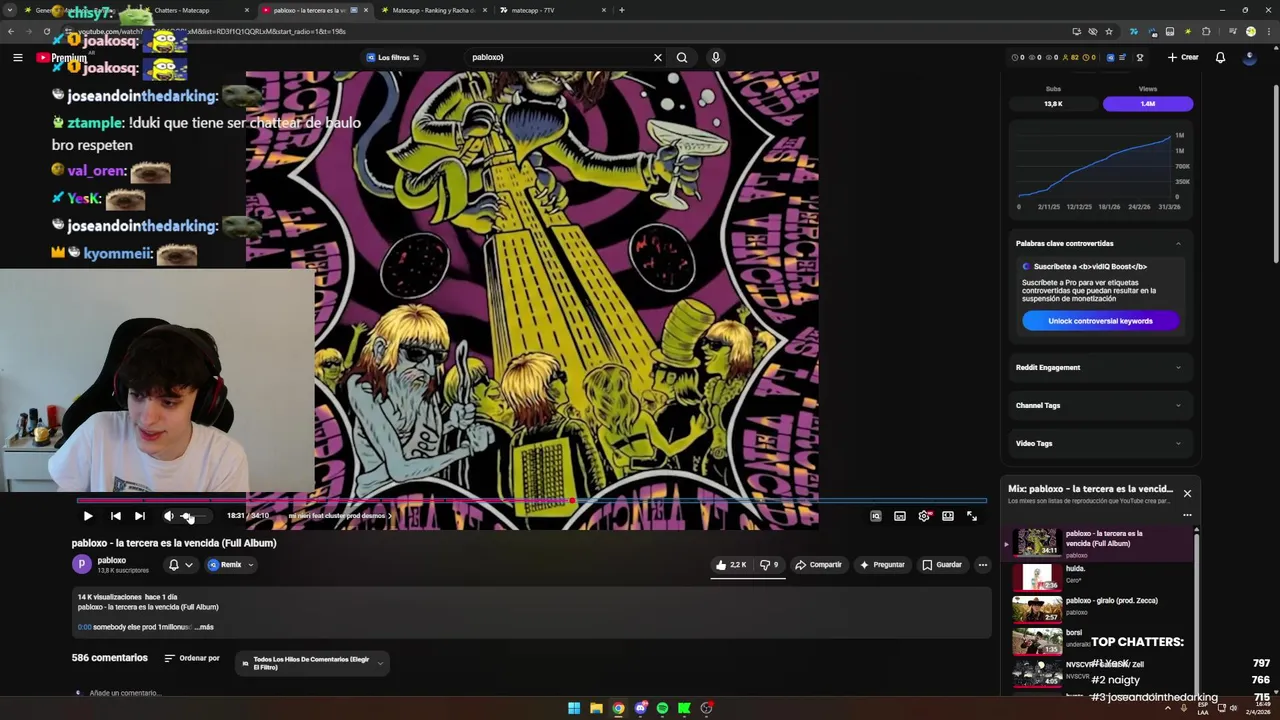Viewport: 1280px width, 720px height.
Task: Open Chrome three-dot menu
Action: [x=1268, y=31]
